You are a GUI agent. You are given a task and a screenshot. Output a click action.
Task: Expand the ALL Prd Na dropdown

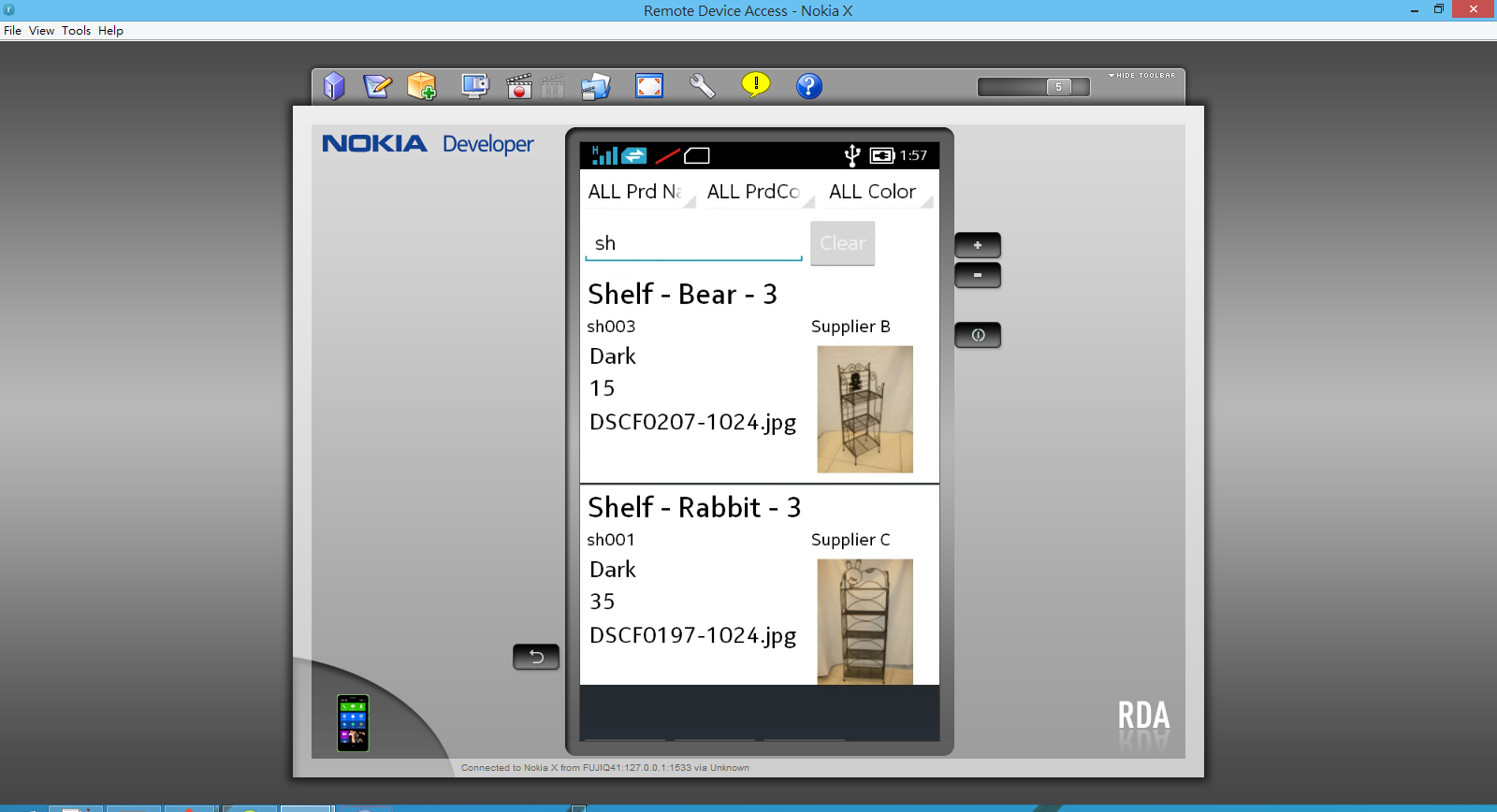(640, 192)
